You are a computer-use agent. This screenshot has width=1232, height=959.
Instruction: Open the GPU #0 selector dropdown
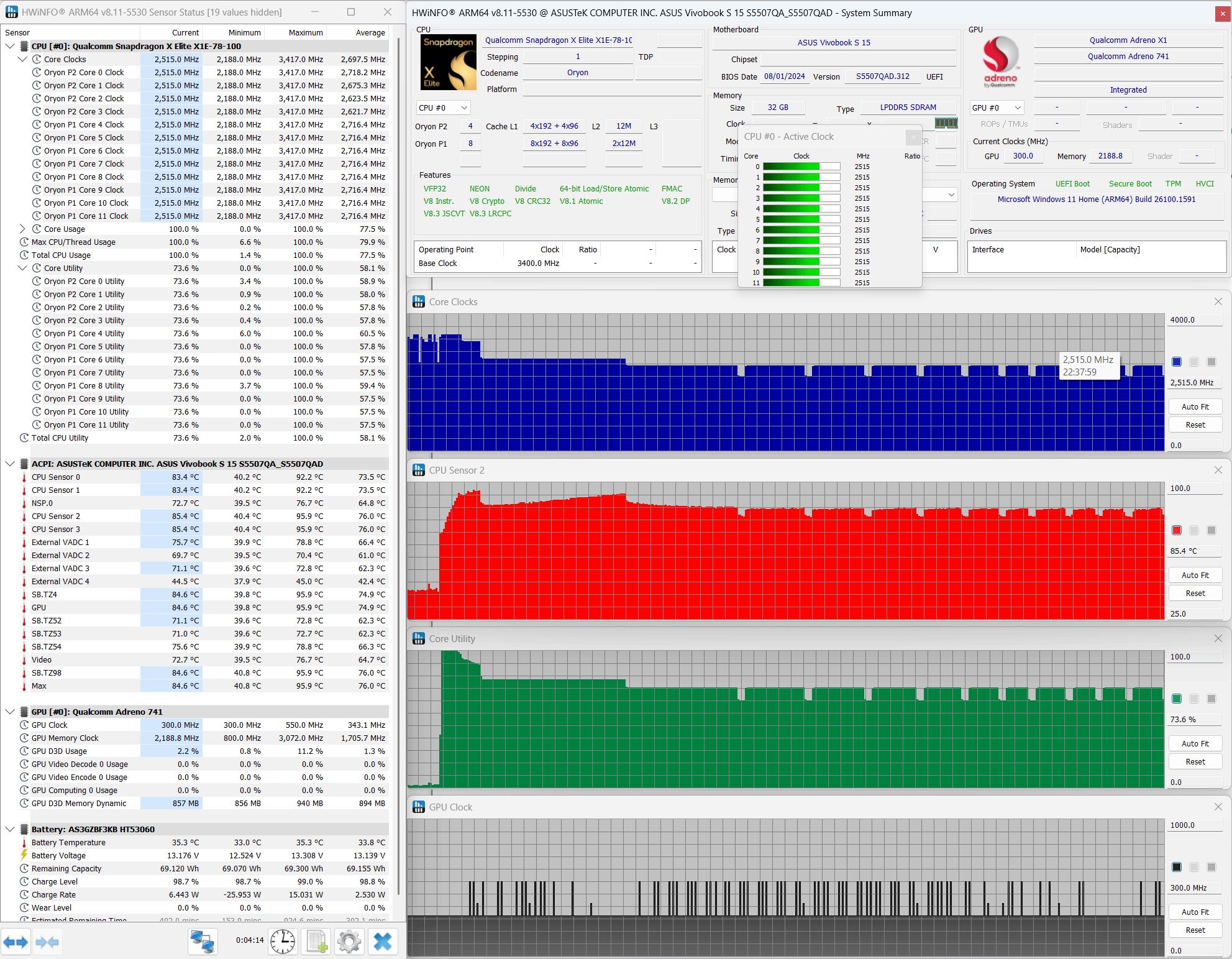pos(997,108)
